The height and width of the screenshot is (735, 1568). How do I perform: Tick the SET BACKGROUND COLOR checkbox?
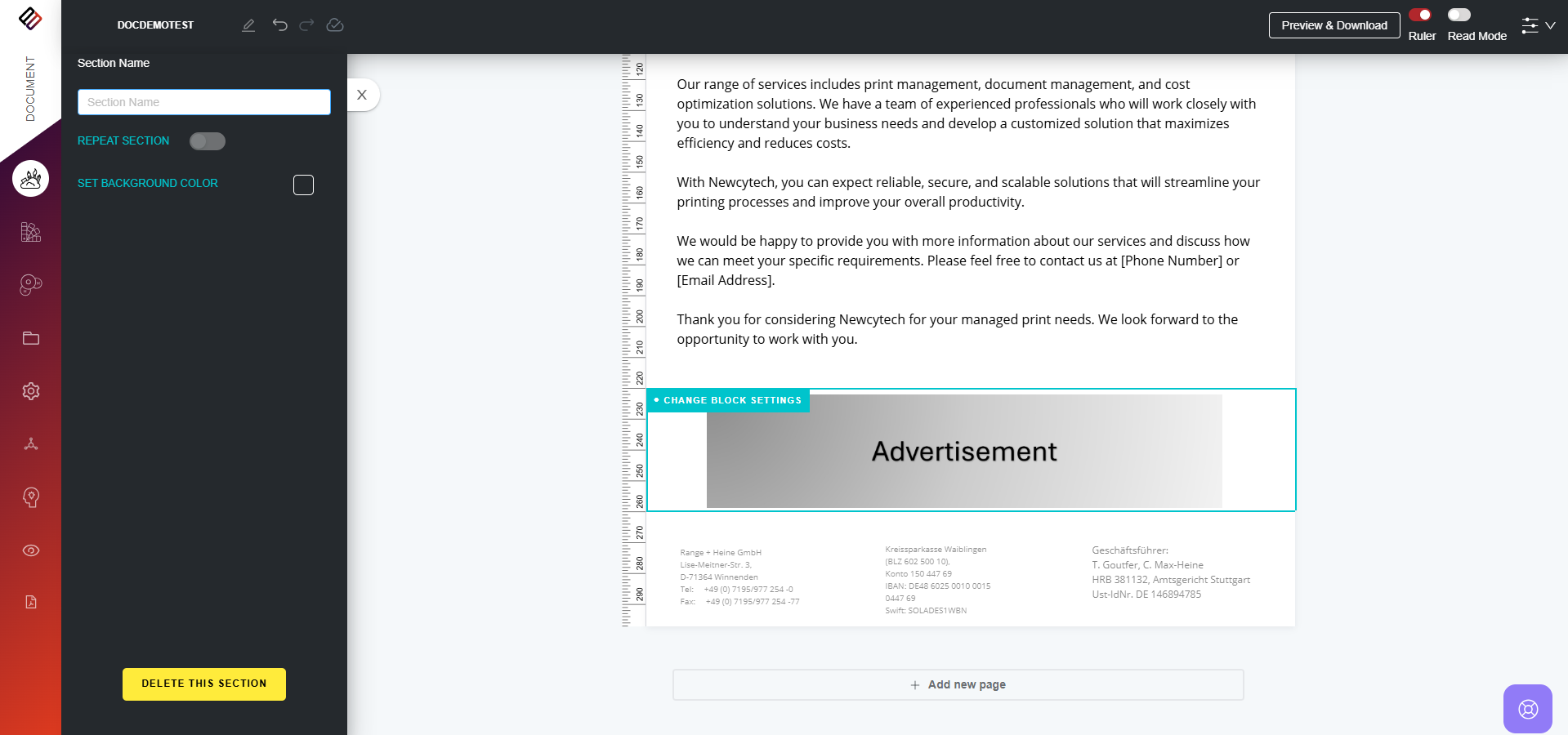[302, 185]
